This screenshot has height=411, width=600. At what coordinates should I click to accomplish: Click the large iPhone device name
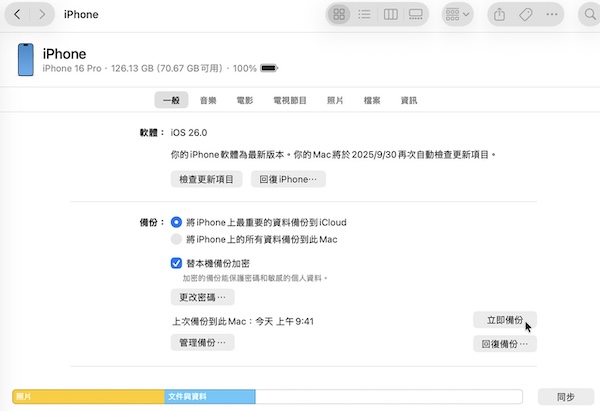coord(64,54)
